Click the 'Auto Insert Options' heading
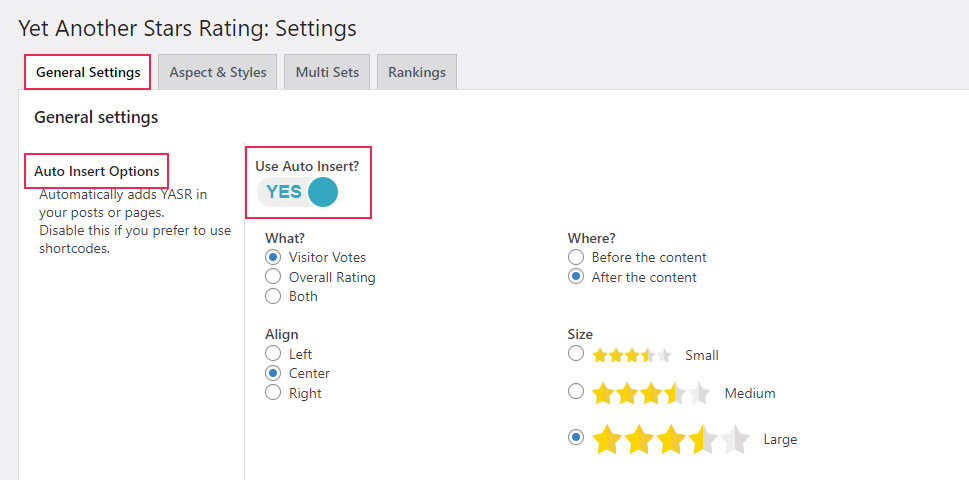This screenshot has height=480, width=969. tap(96, 171)
